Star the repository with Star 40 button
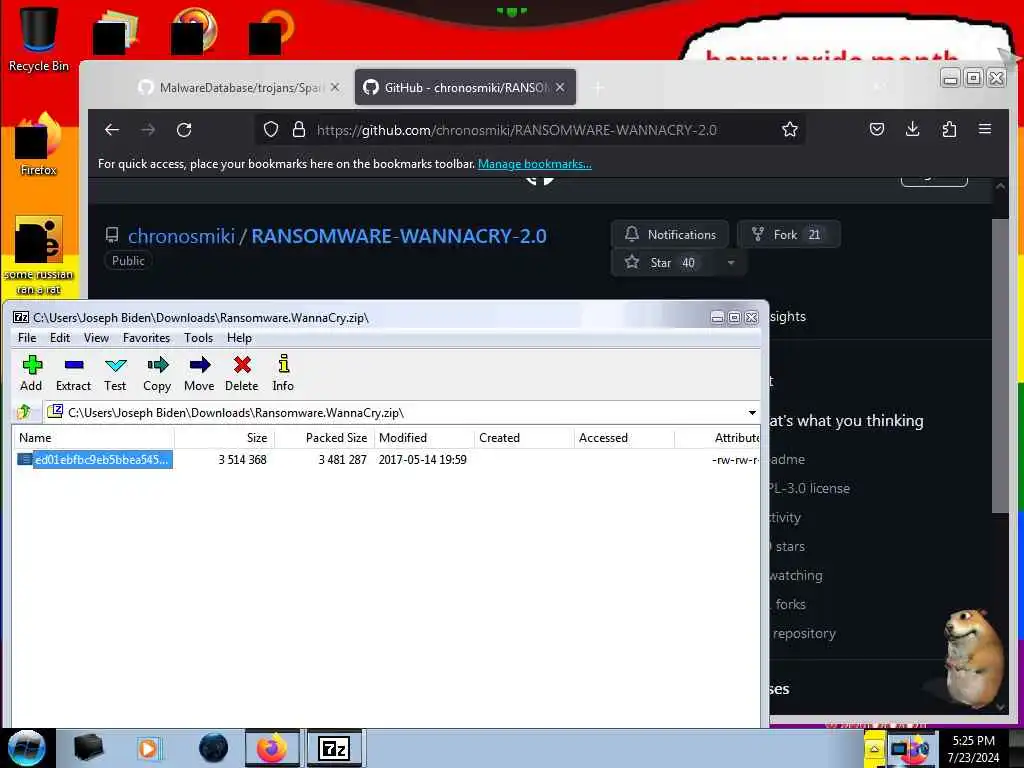 [x=664, y=263]
